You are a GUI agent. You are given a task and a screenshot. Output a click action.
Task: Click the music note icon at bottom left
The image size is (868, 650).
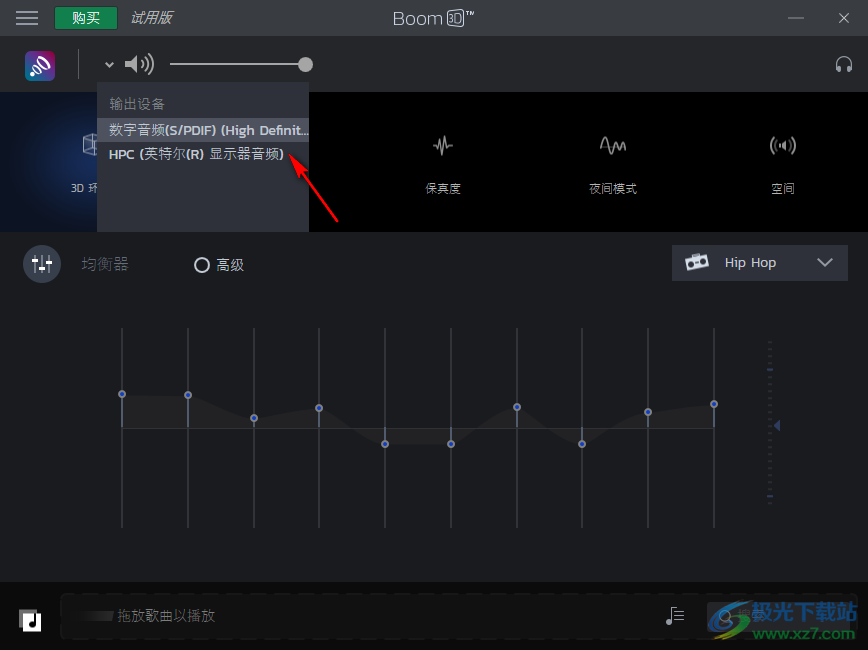(30, 620)
